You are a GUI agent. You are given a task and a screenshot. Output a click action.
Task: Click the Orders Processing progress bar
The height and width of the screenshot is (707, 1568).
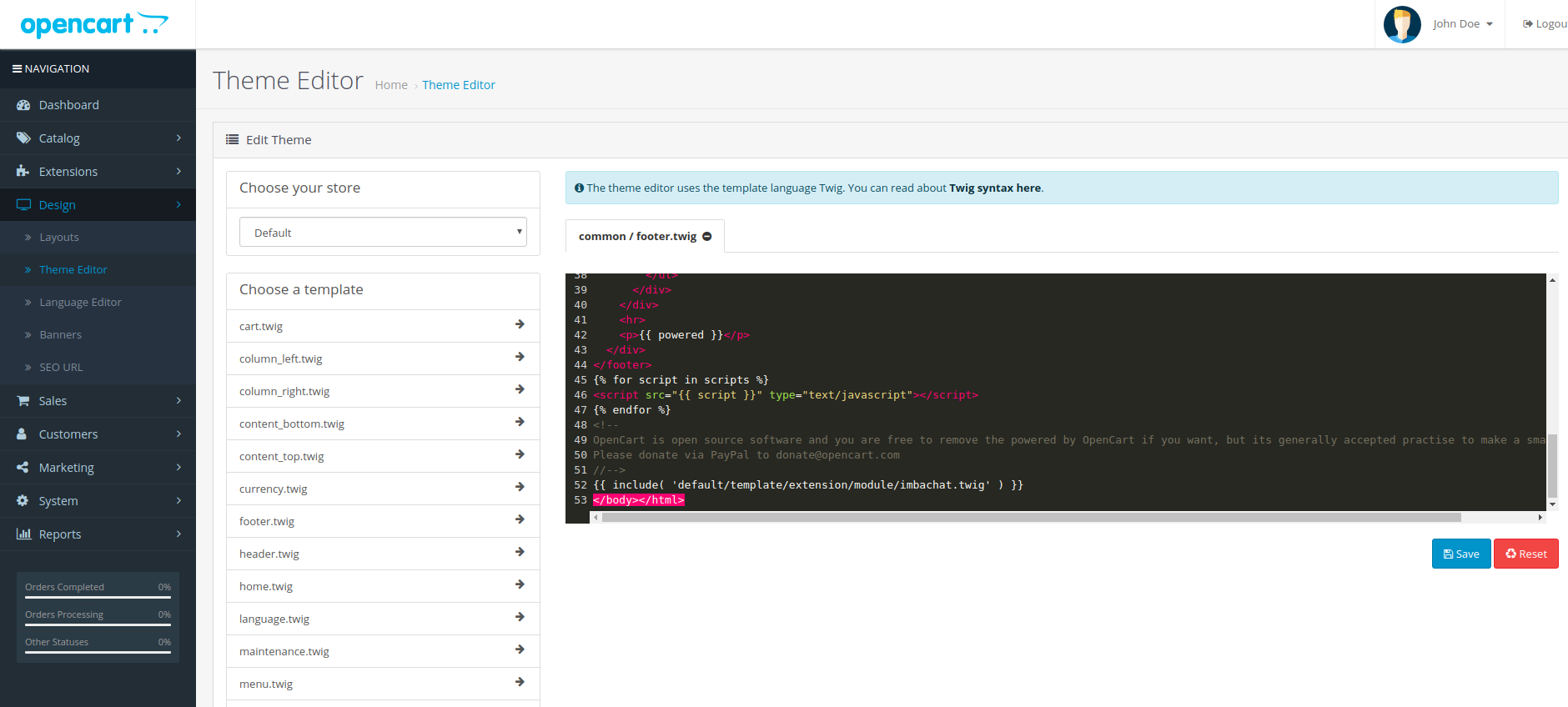(98, 624)
